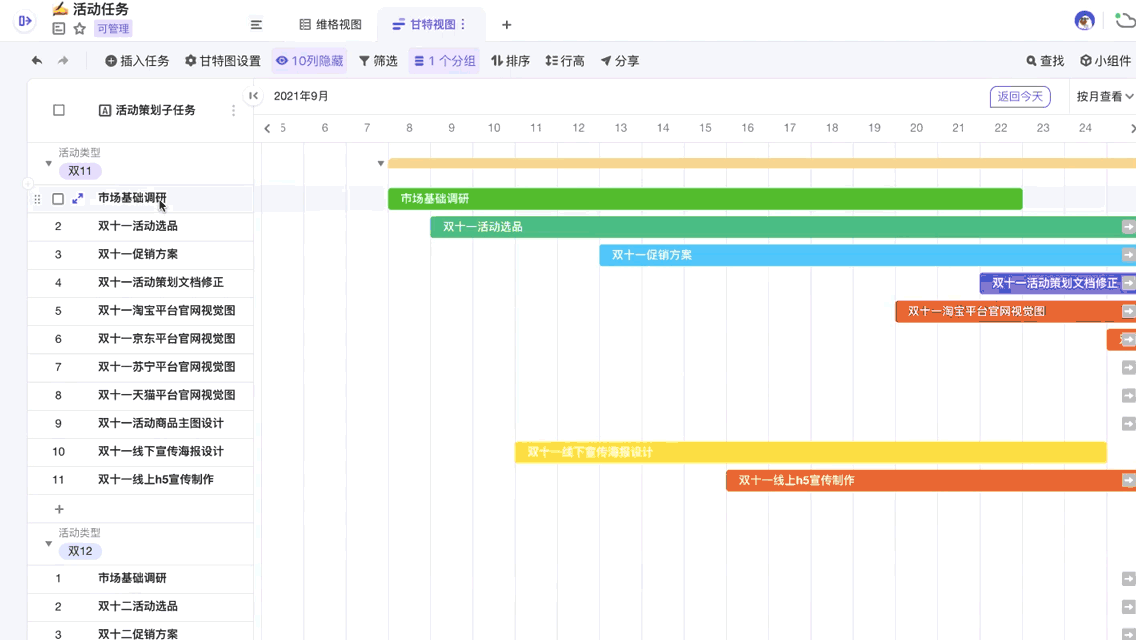1136x640 pixels.
Task: Click the add new view plus icon
Action: (506, 25)
